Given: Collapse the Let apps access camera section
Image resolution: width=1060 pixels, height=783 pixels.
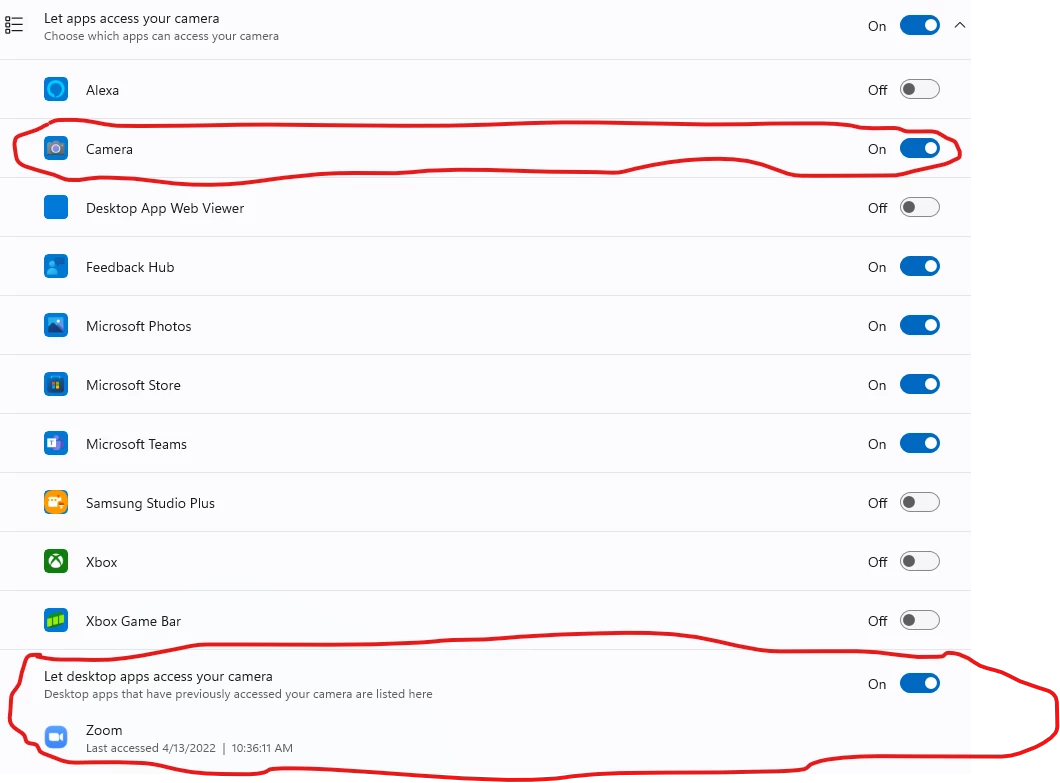Looking at the screenshot, I should (960, 26).
